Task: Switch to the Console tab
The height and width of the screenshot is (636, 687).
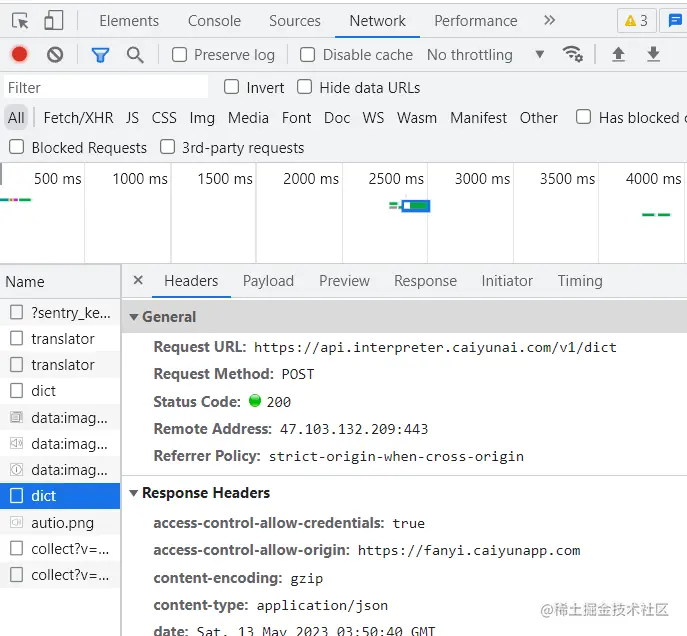Action: click(x=214, y=21)
